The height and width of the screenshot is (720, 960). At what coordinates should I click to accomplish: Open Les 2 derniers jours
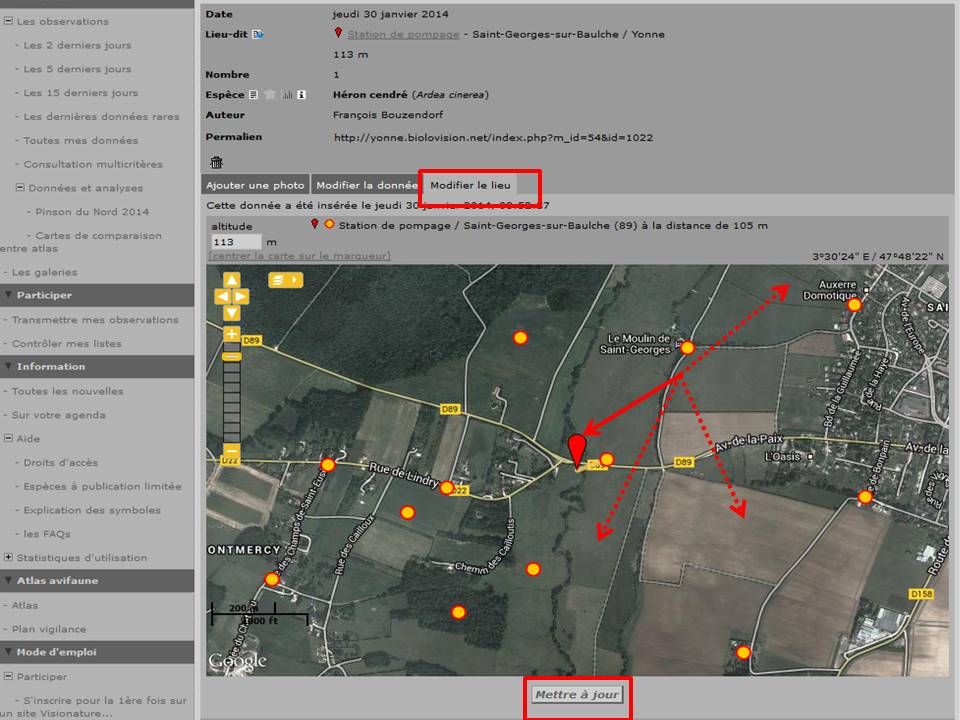tap(77, 45)
